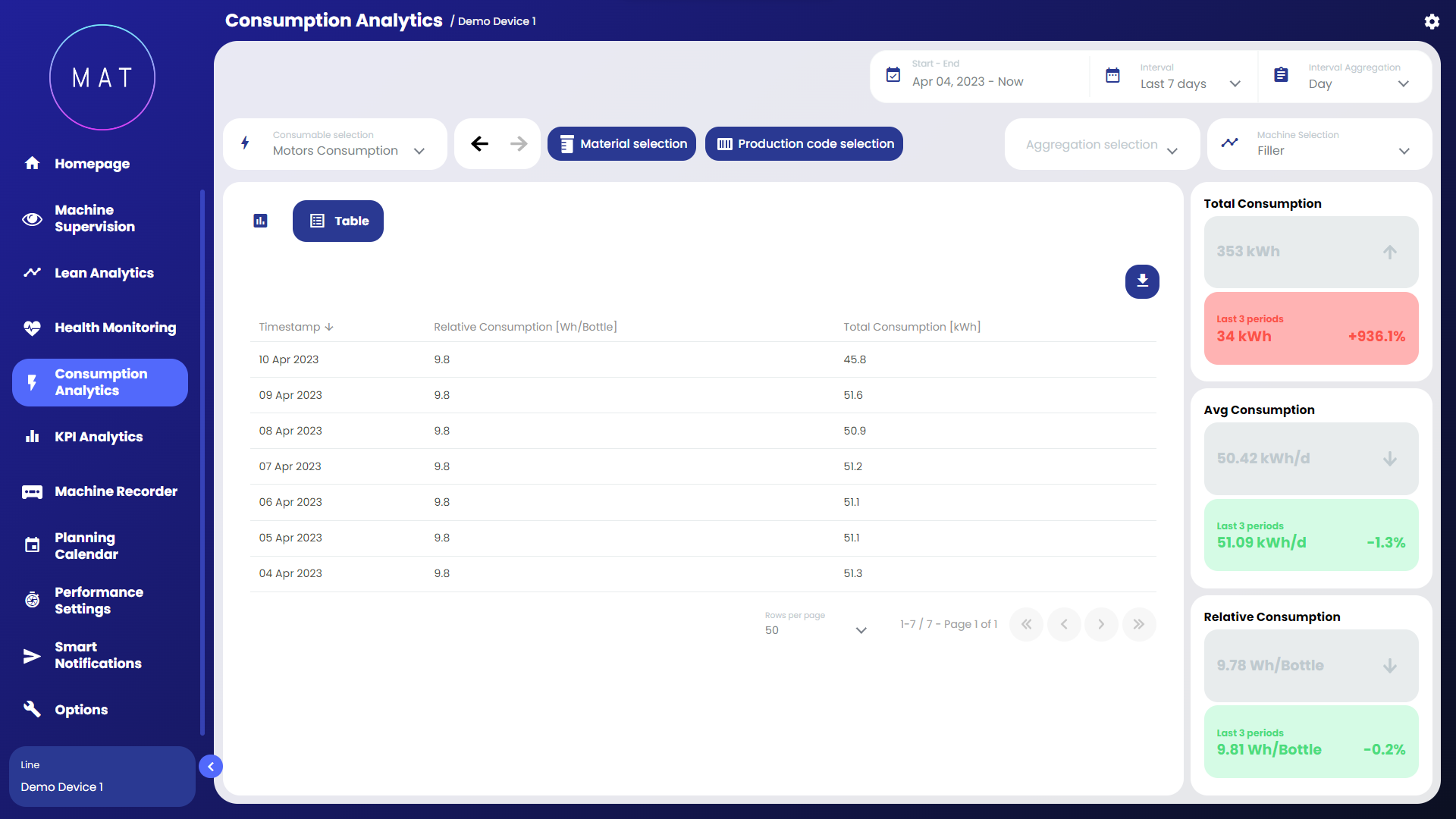This screenshot has height=819, width=1456.
Task: Click the Production code selection button
Action: click(804, 143)
